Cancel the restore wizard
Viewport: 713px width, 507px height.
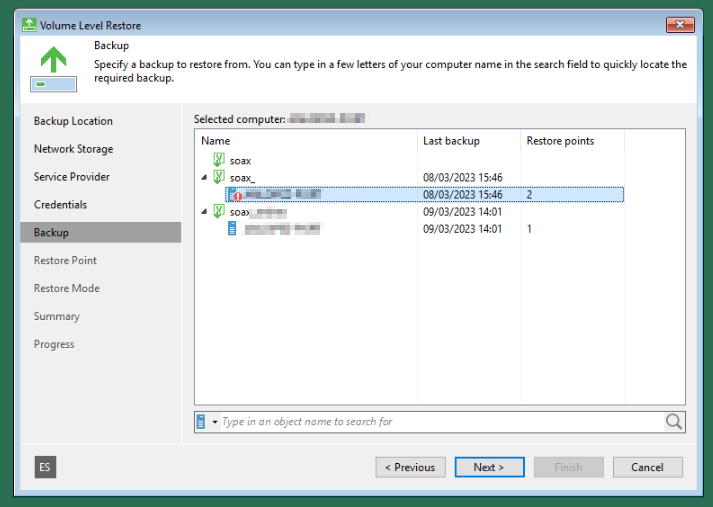tap(647, 467)
